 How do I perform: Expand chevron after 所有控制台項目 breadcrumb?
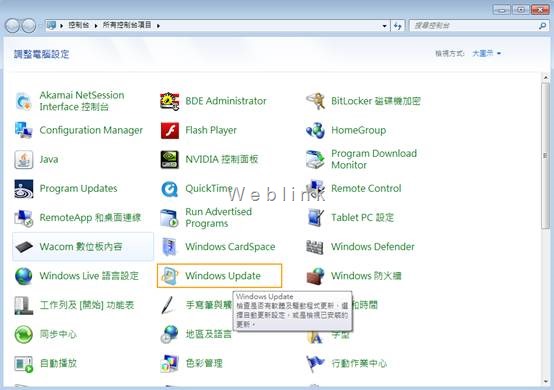tap(158, 25)
